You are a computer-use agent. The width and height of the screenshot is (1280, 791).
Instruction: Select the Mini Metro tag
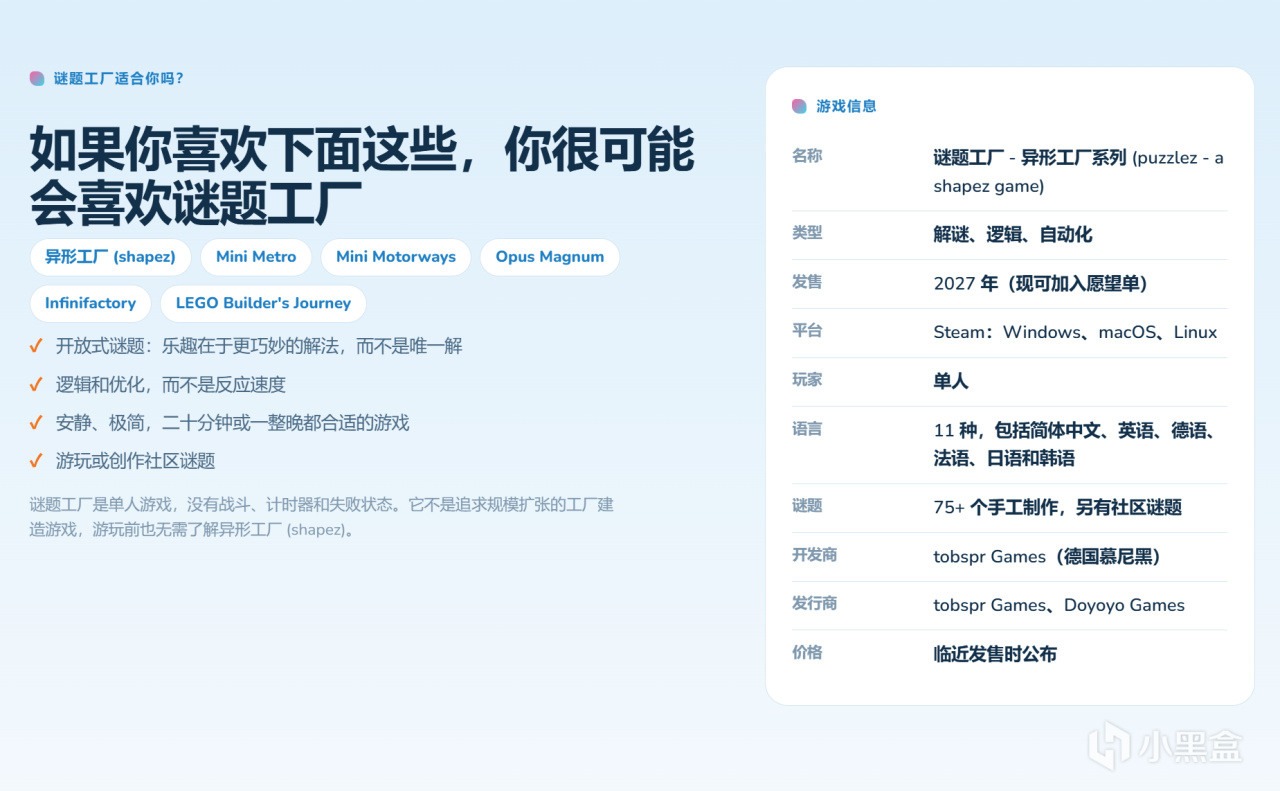(256, 257)
